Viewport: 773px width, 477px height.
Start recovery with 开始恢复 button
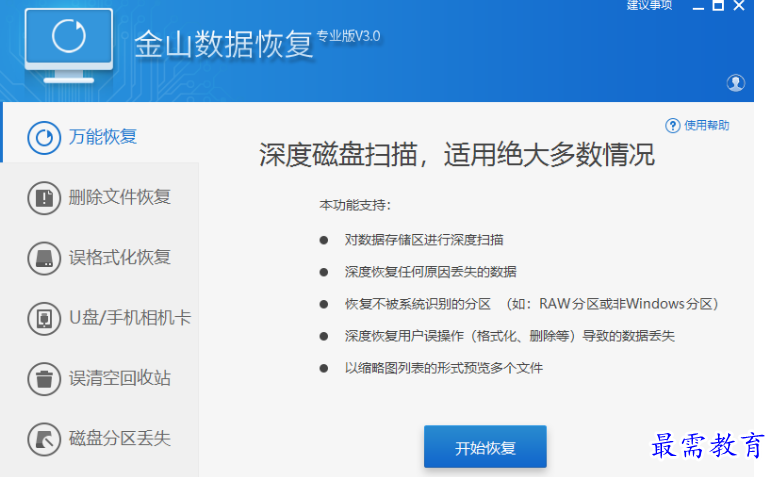point(485,447)
